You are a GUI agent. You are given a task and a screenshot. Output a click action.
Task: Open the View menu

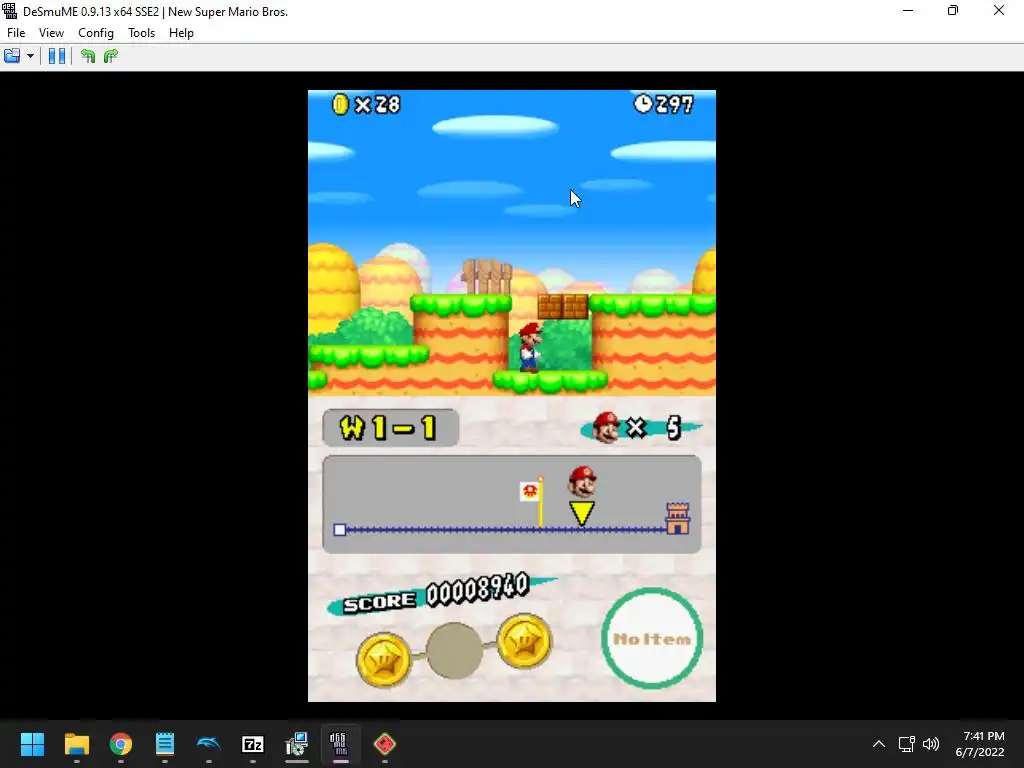pyautogui.click(x=51, y=33)
